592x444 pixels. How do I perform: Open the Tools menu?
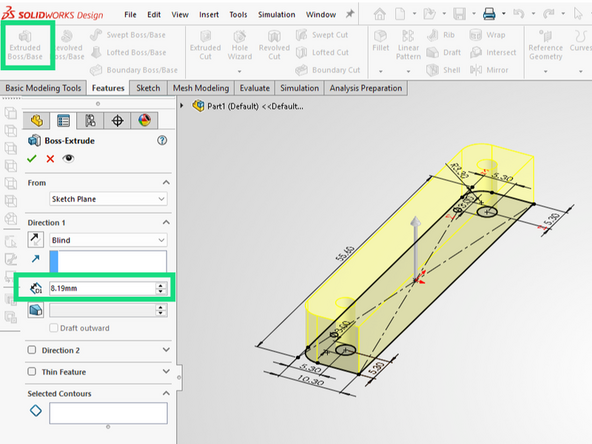coord(238,14)
